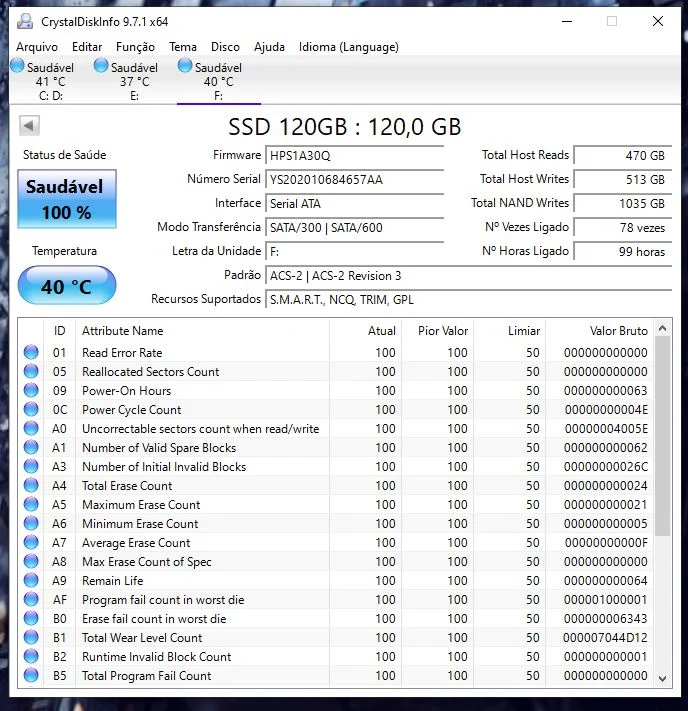The width and height of the screenshot is (688, 711).
Task: Open the Tema menu
Action: tap(183, 47)
